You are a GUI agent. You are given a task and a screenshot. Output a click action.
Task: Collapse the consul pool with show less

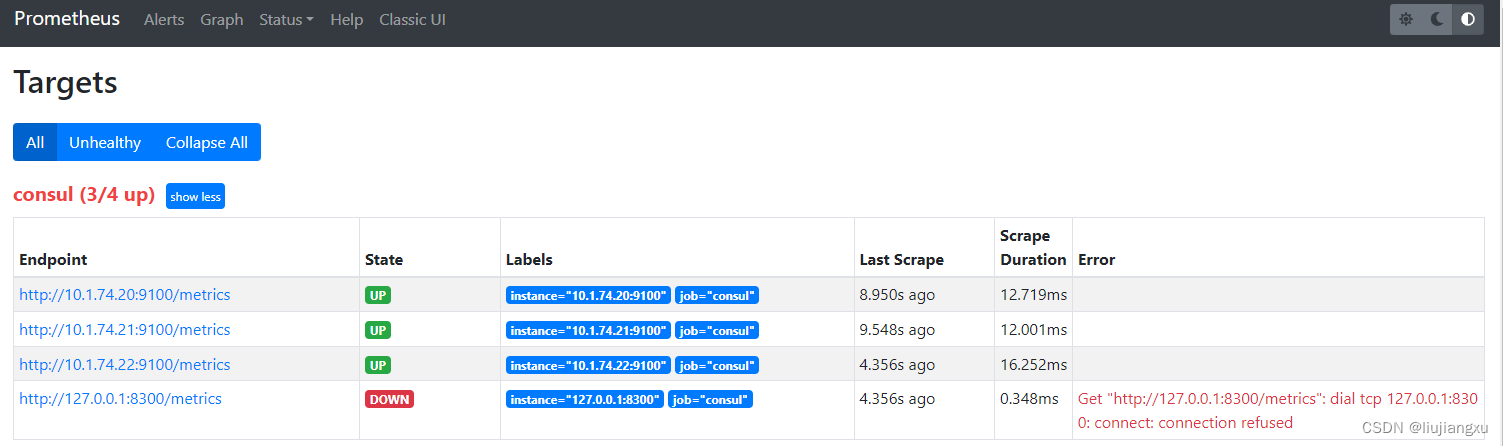(195, 197)
